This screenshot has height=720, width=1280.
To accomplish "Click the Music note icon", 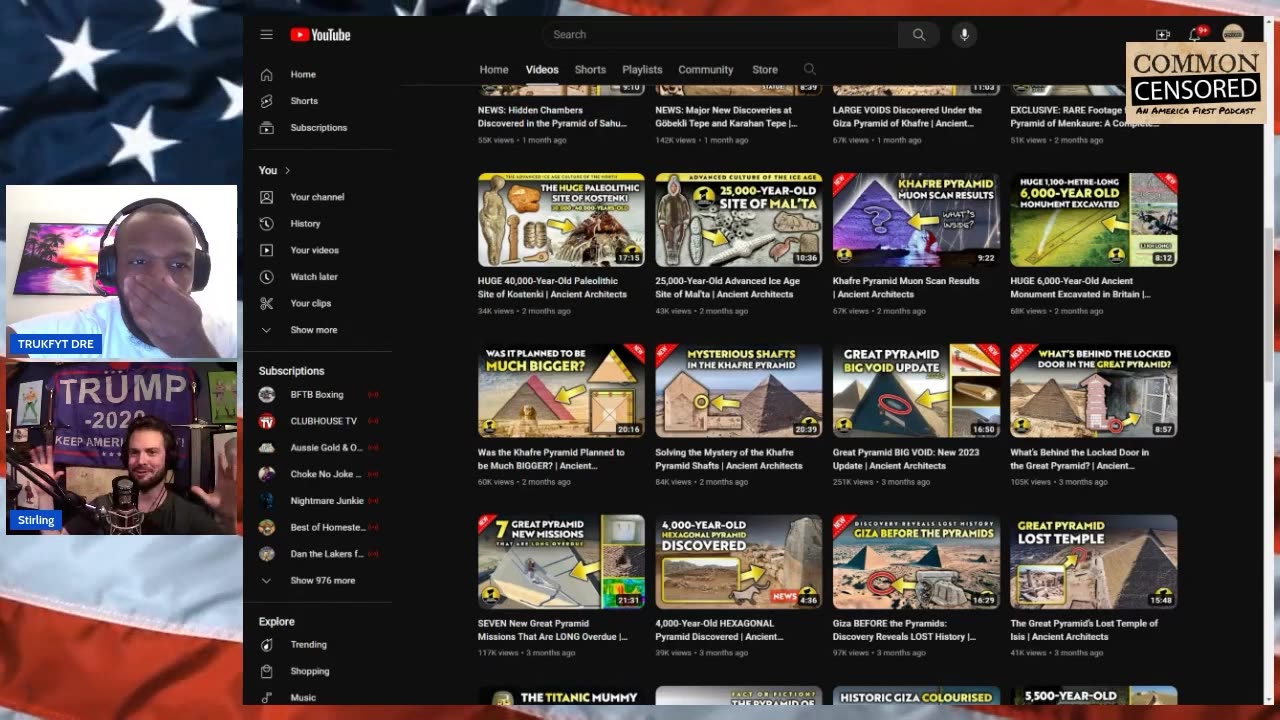I will pos(266,697).
